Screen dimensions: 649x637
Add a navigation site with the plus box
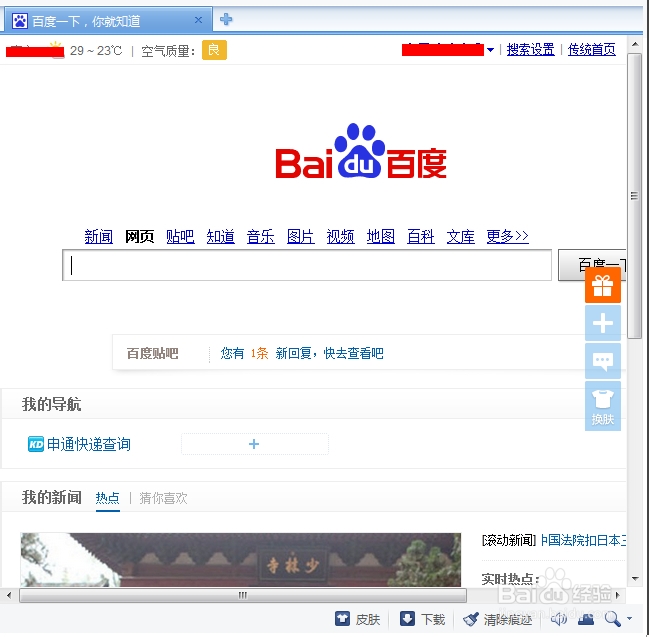coord(255,444)
